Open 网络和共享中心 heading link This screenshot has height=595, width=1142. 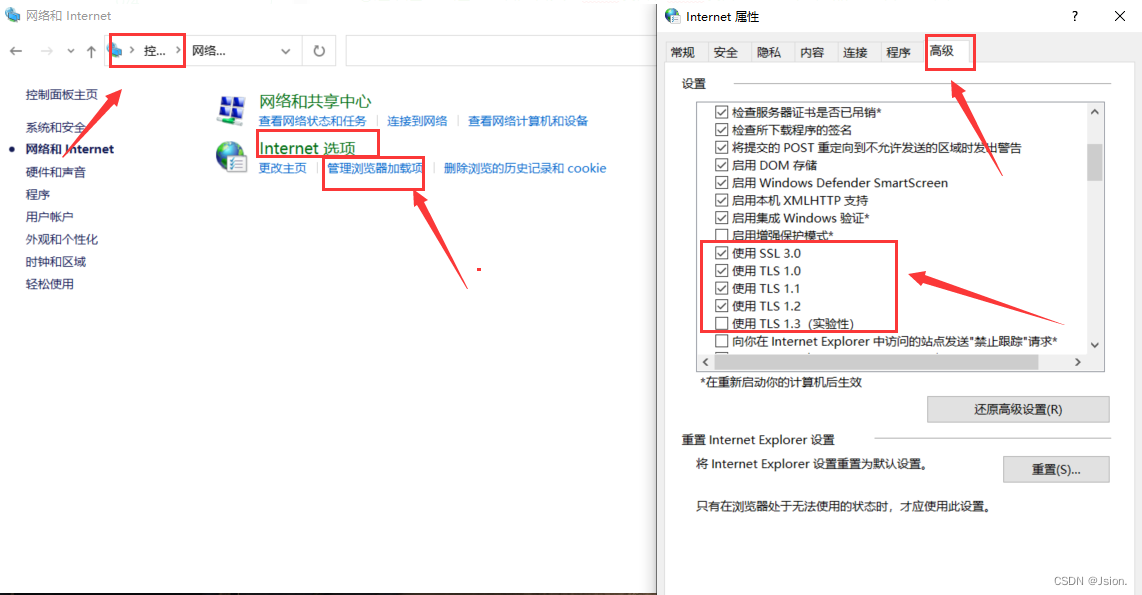(315, 101)
